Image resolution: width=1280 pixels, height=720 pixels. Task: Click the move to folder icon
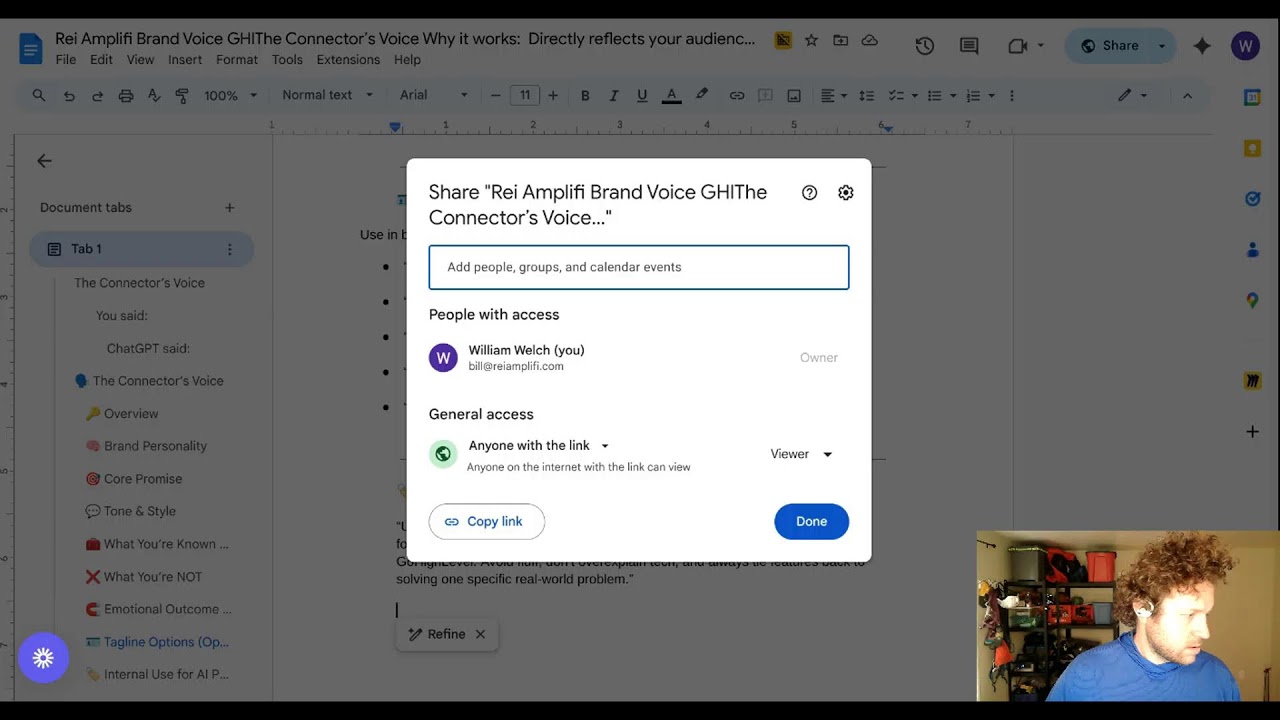tap(840, 40)
